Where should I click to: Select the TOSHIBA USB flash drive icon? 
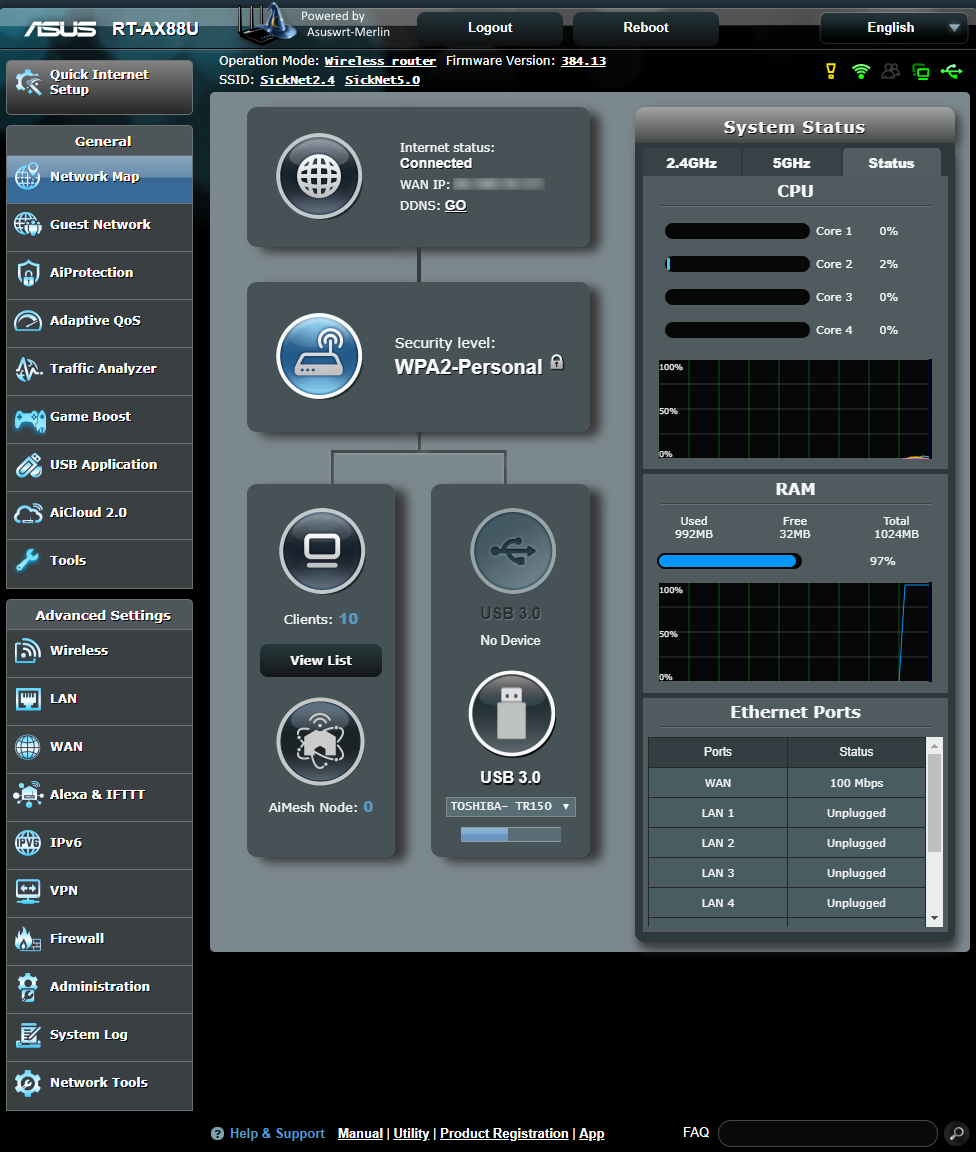pyautogui.click(x=512, y=713)
